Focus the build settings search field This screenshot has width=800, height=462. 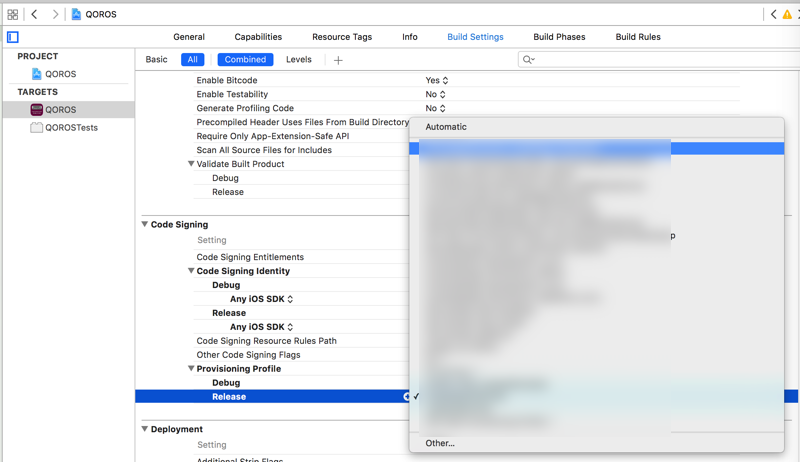659,60
